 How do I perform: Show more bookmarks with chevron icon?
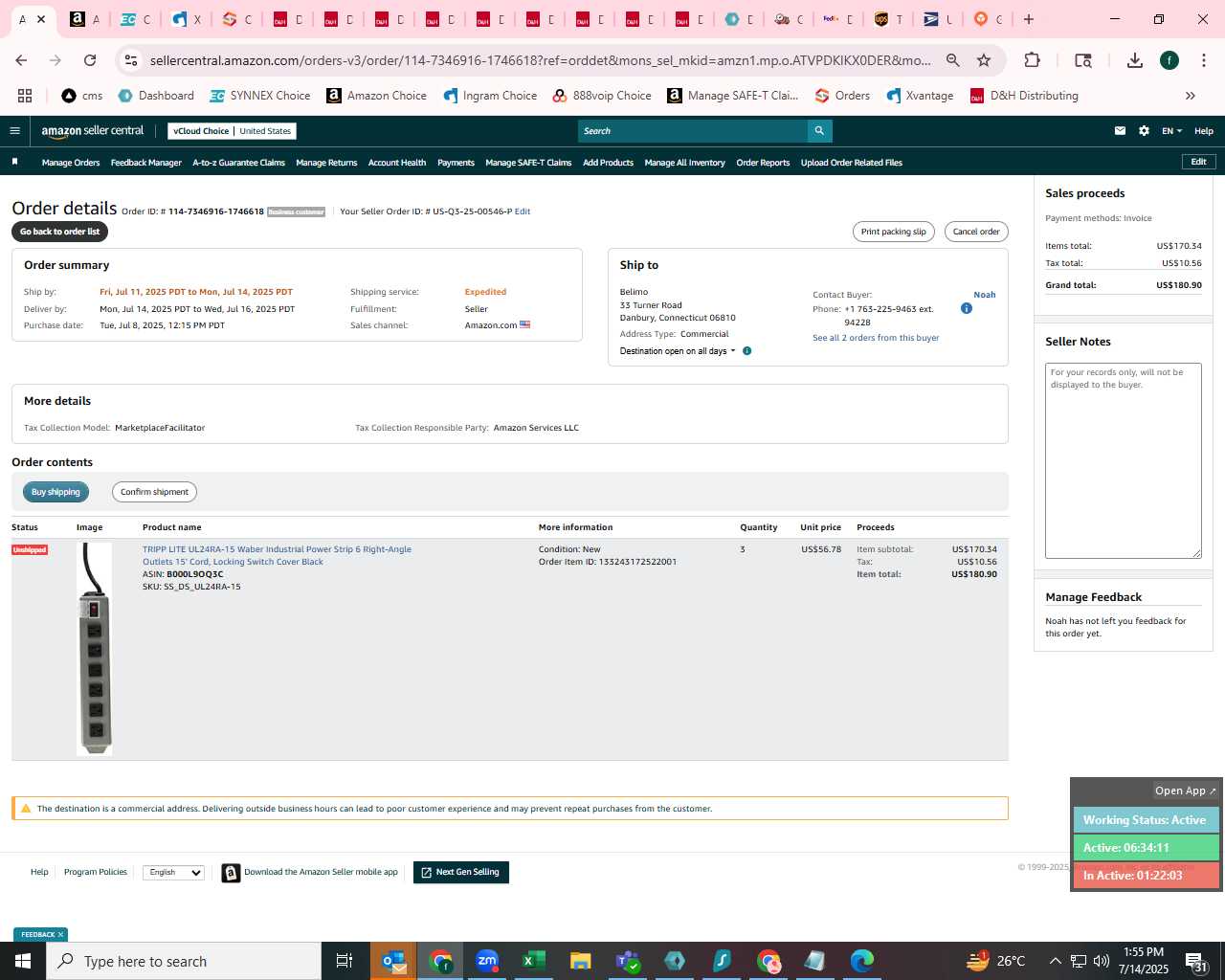coord(1191,96)
